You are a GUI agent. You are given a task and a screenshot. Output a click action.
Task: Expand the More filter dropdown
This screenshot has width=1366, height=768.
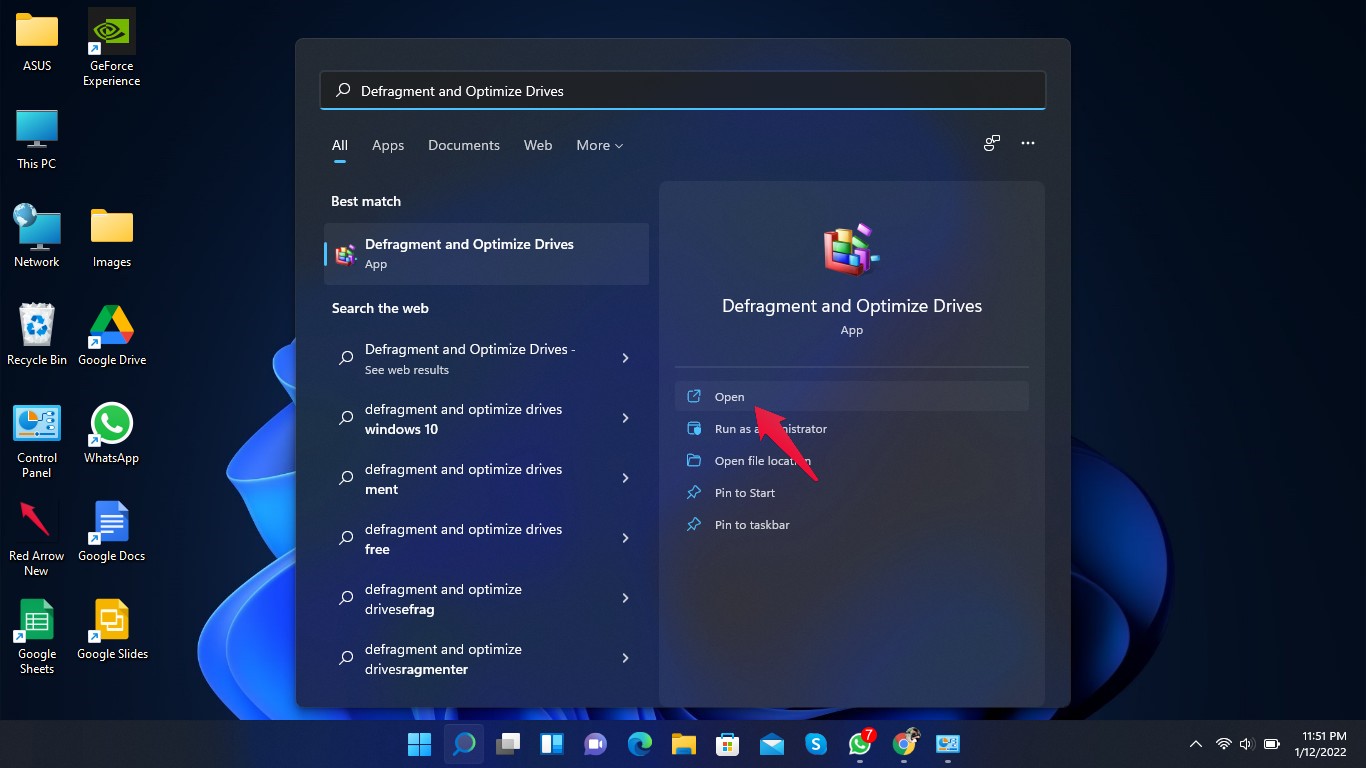coord(599,145)
